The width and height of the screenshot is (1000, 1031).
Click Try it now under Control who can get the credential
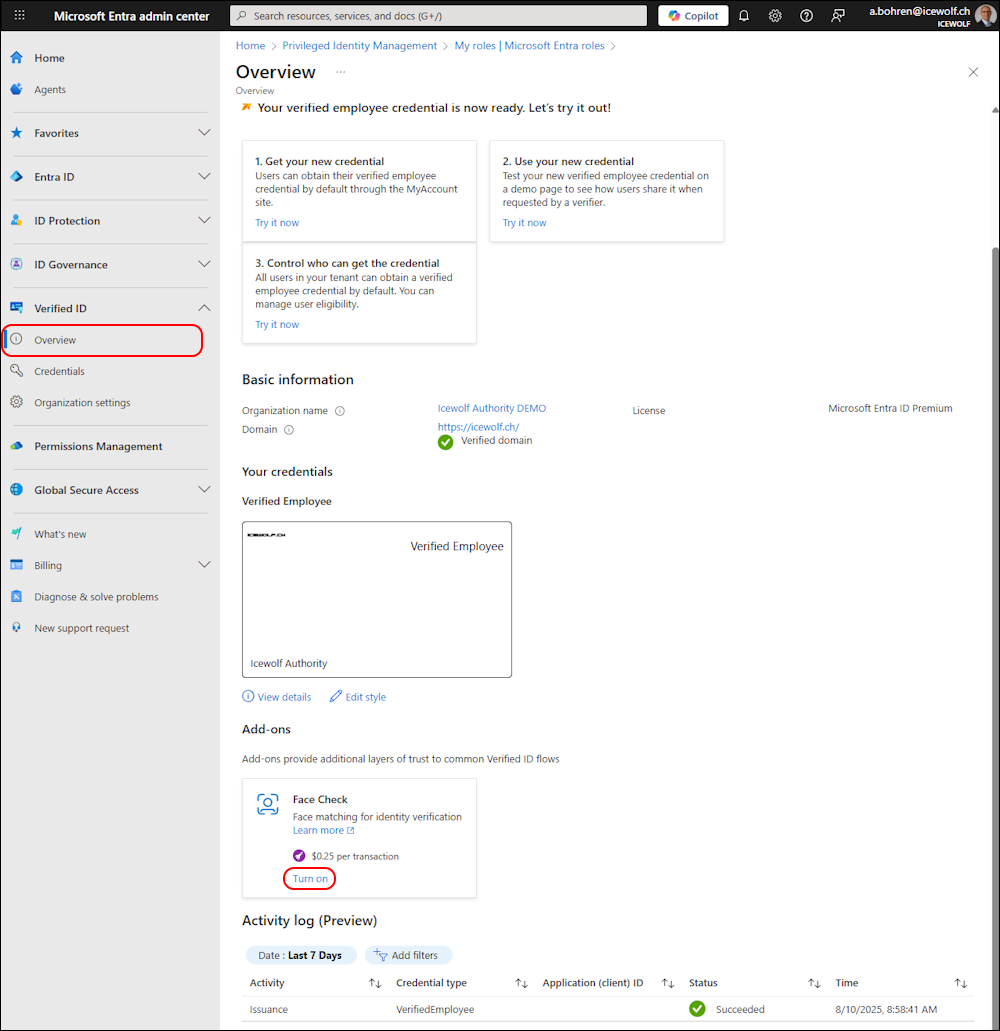[277, 325]
